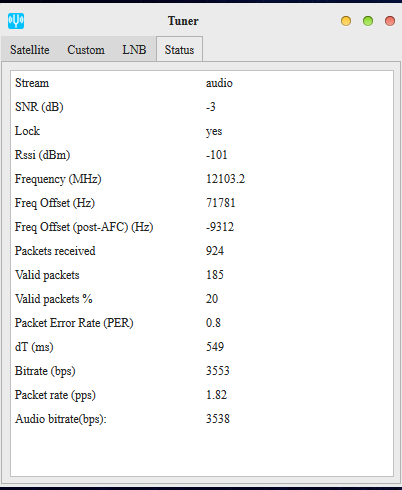Select the LNB tab

pyautogui.click(x=134, y=50)
